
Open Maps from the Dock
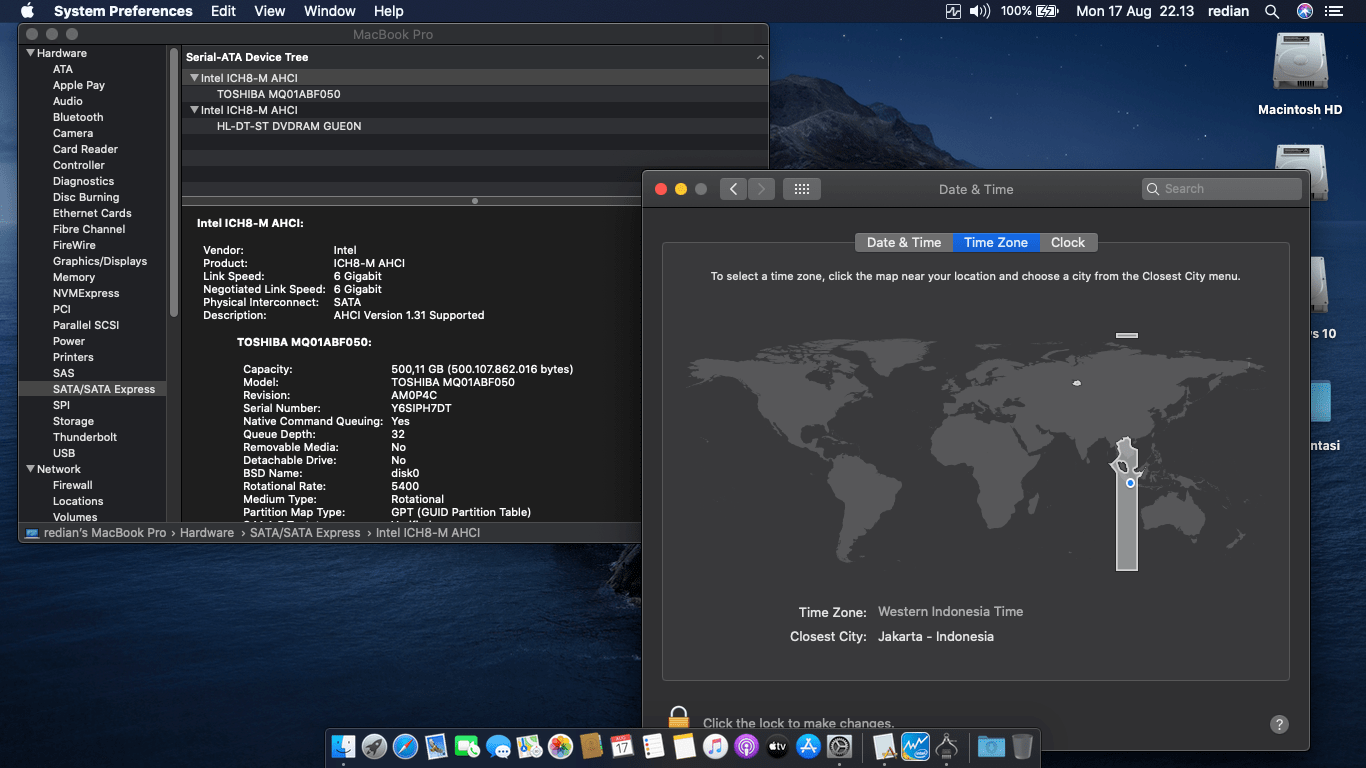tap(529, 746)
